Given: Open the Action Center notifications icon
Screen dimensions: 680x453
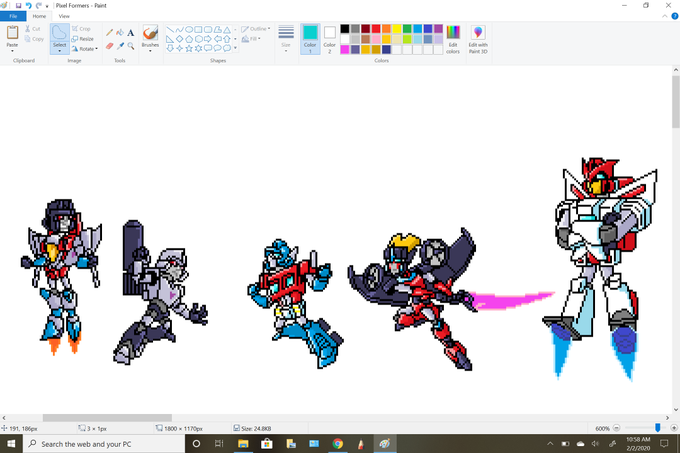Looking at the screenshot, I should (x=664, y=443).
